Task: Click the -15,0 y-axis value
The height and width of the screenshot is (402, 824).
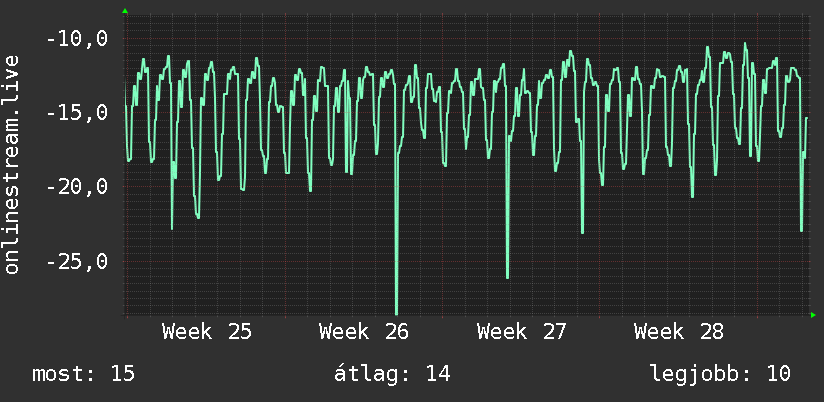Action: [77, 113]
